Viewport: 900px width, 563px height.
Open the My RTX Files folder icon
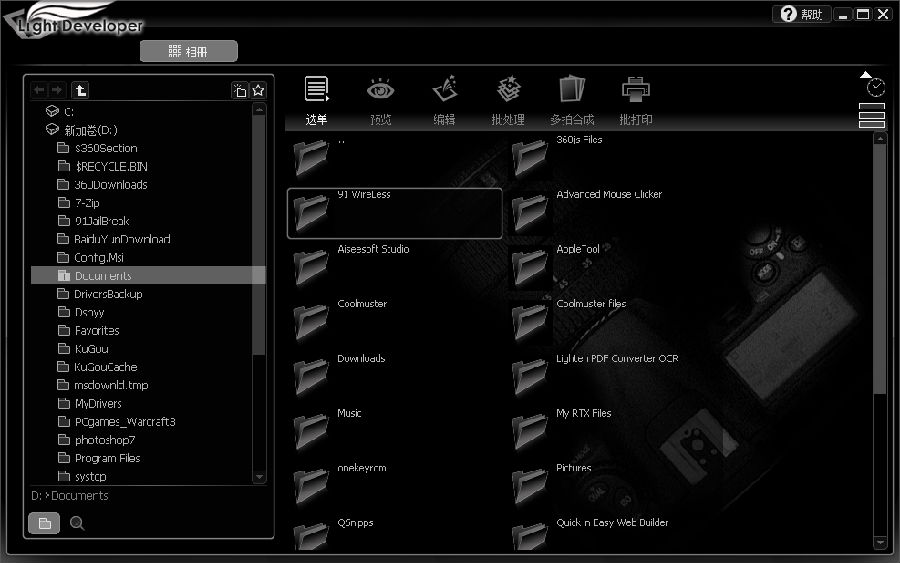[529, 431]
